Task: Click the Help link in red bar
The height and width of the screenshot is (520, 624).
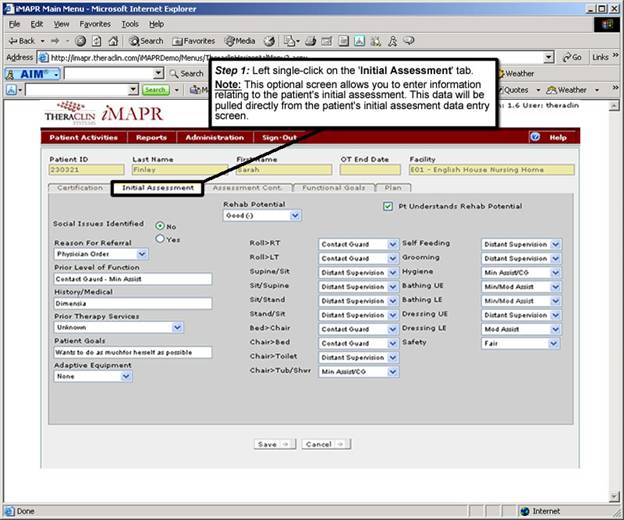Action: tap(558, 137)
